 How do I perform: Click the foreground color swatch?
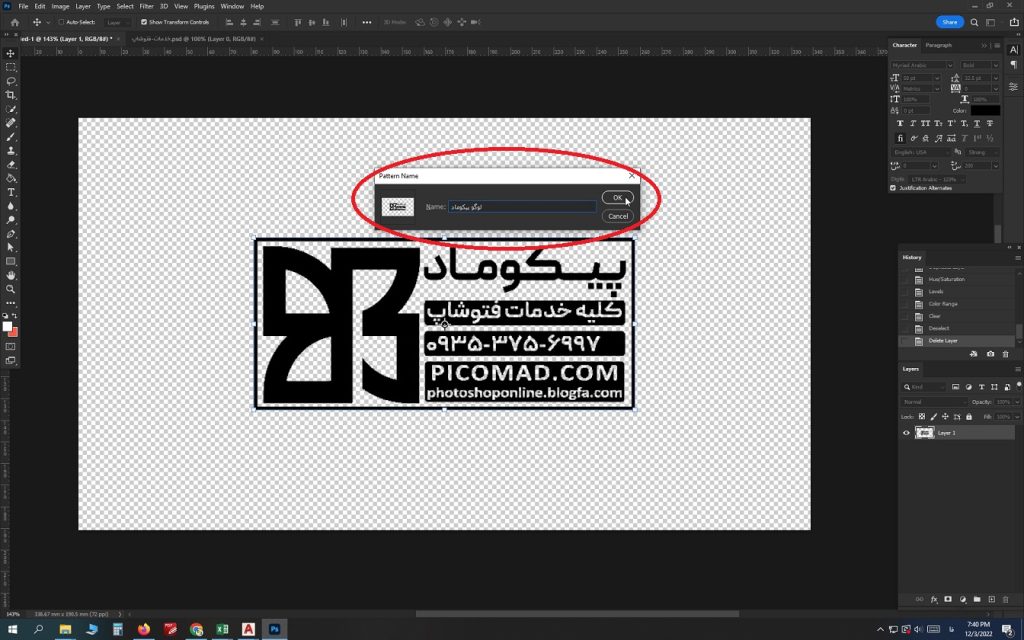click(7, 327)
